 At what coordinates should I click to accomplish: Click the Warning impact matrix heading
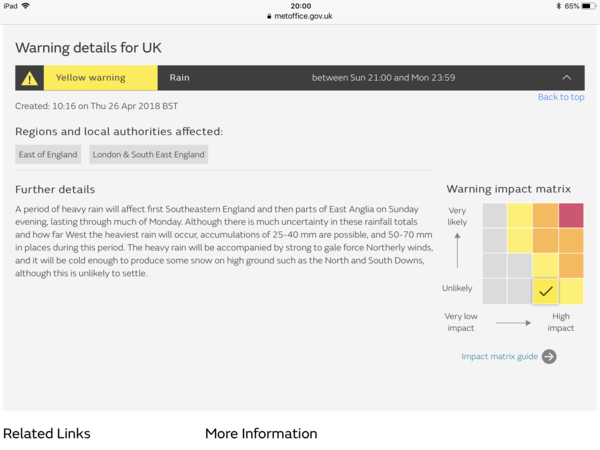(509, 189)
